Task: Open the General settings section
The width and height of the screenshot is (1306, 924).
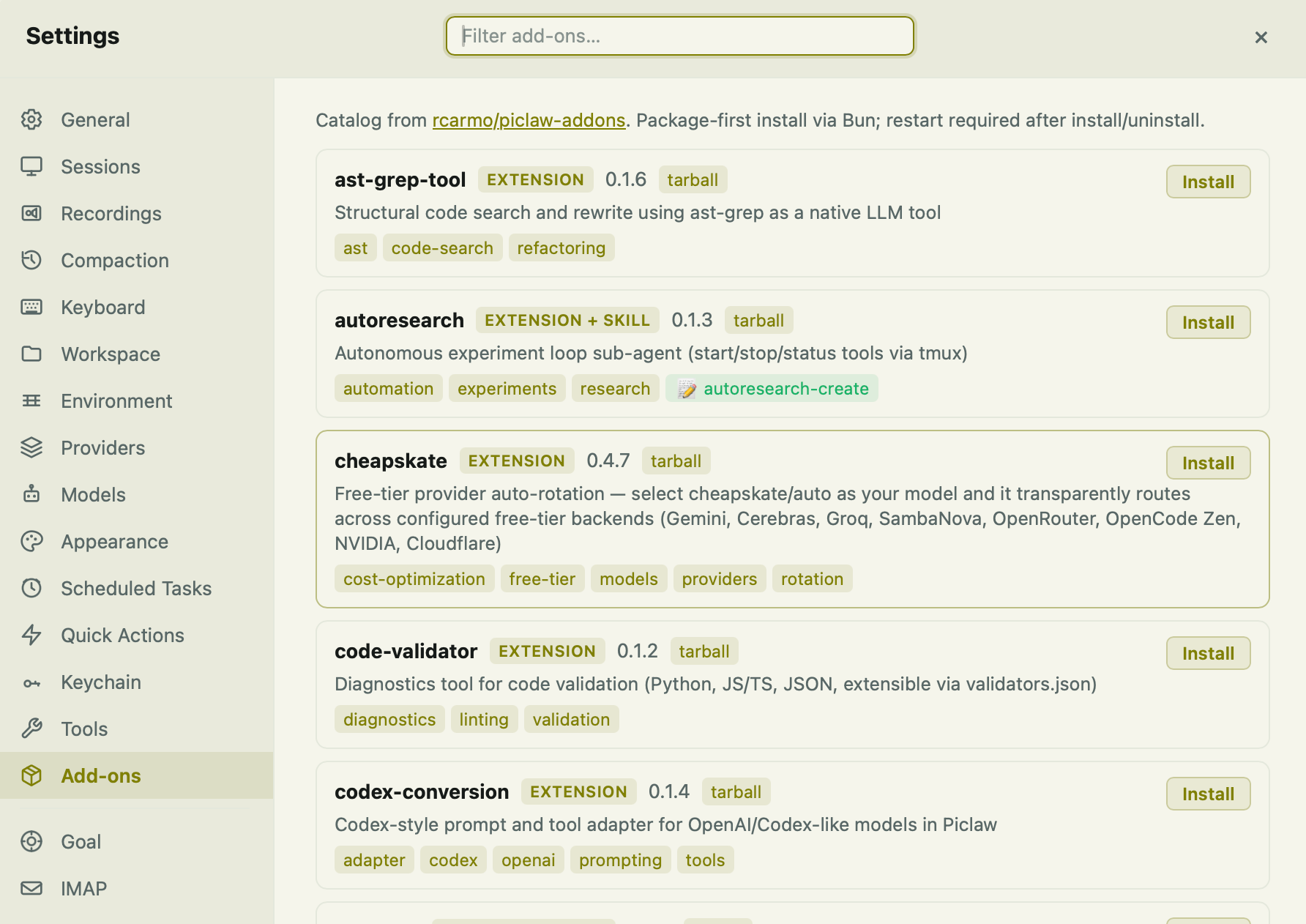Action: 137,119
